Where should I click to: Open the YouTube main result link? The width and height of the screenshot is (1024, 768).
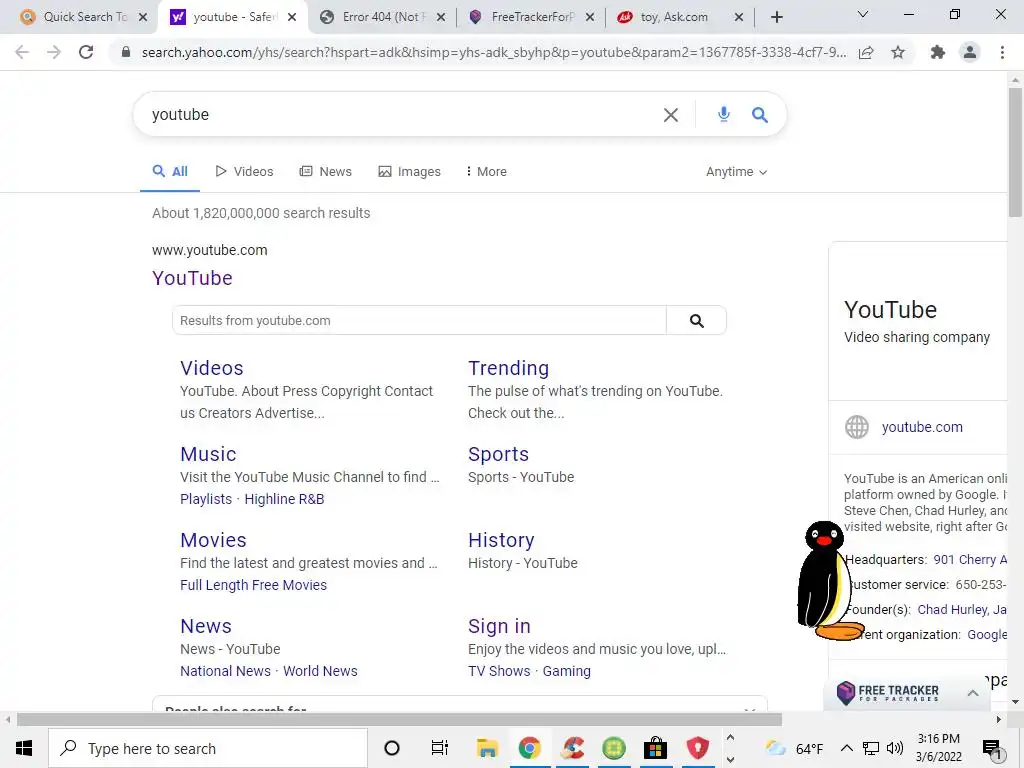192,278
